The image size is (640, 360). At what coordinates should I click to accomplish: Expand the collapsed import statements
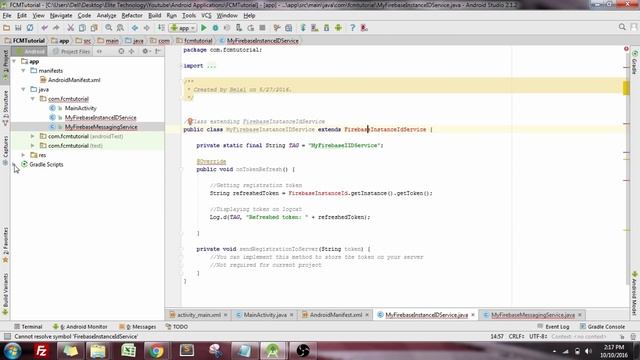tap(211, 66)
